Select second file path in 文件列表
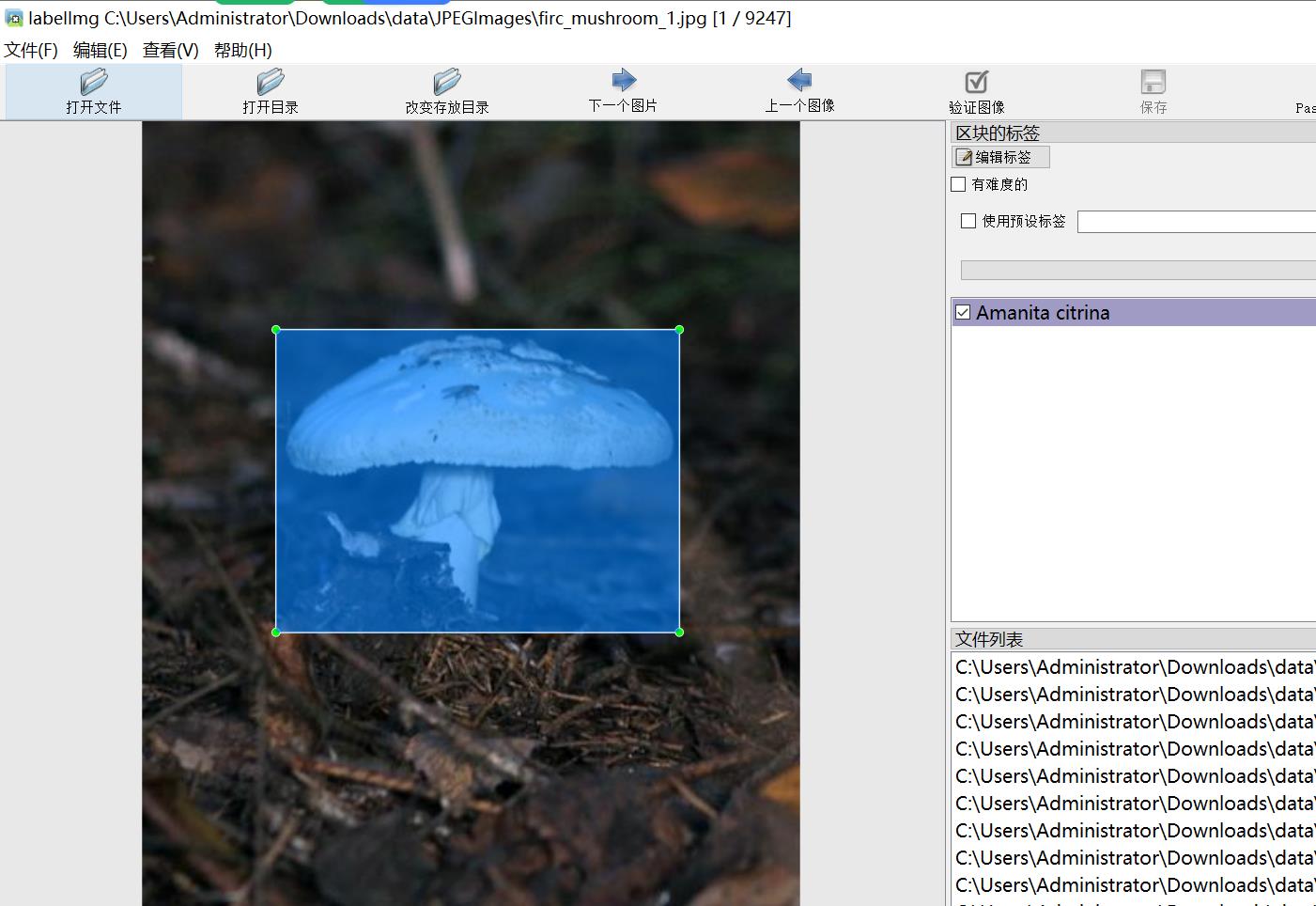1316x906 pixels. pos(1135,695)
